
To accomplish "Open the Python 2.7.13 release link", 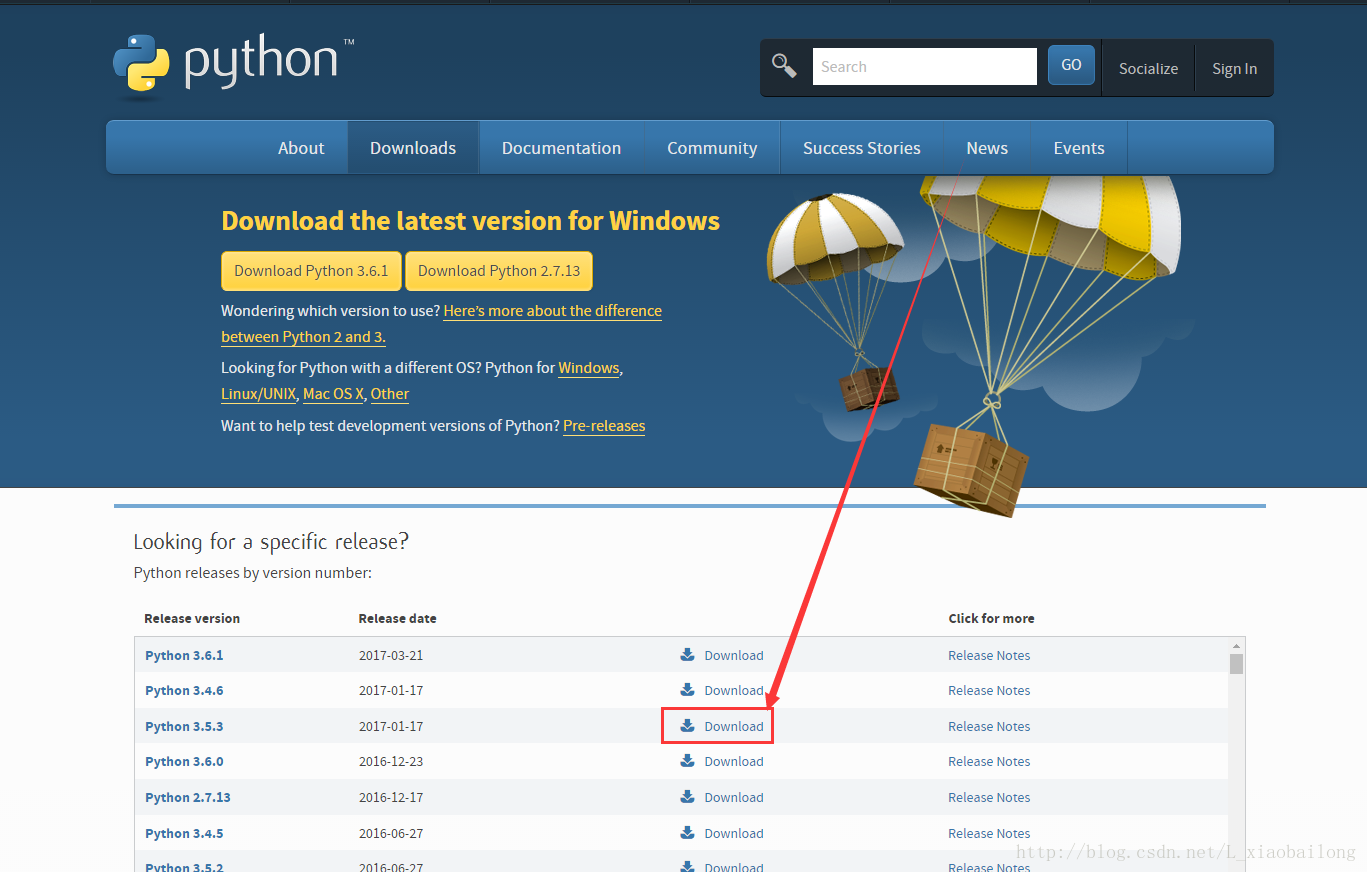I will (188, 797).
